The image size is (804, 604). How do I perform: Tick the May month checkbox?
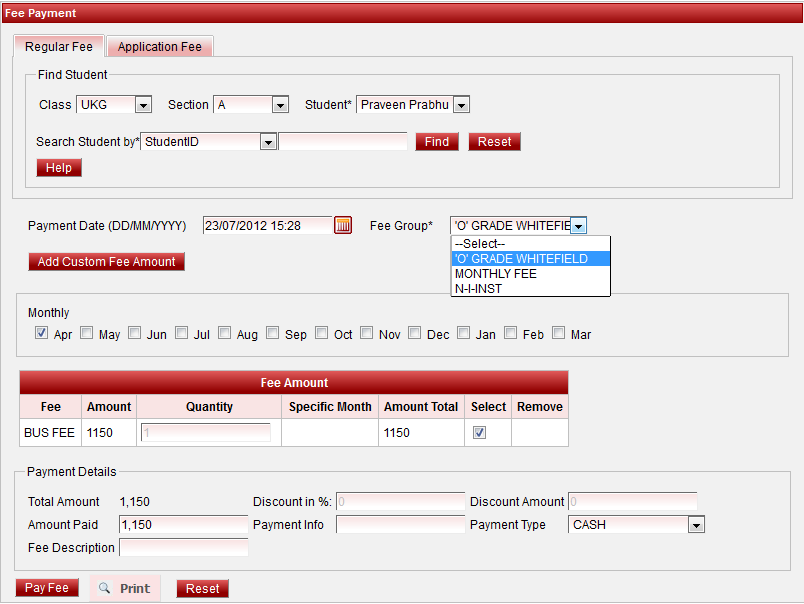[x=87, y=333]
